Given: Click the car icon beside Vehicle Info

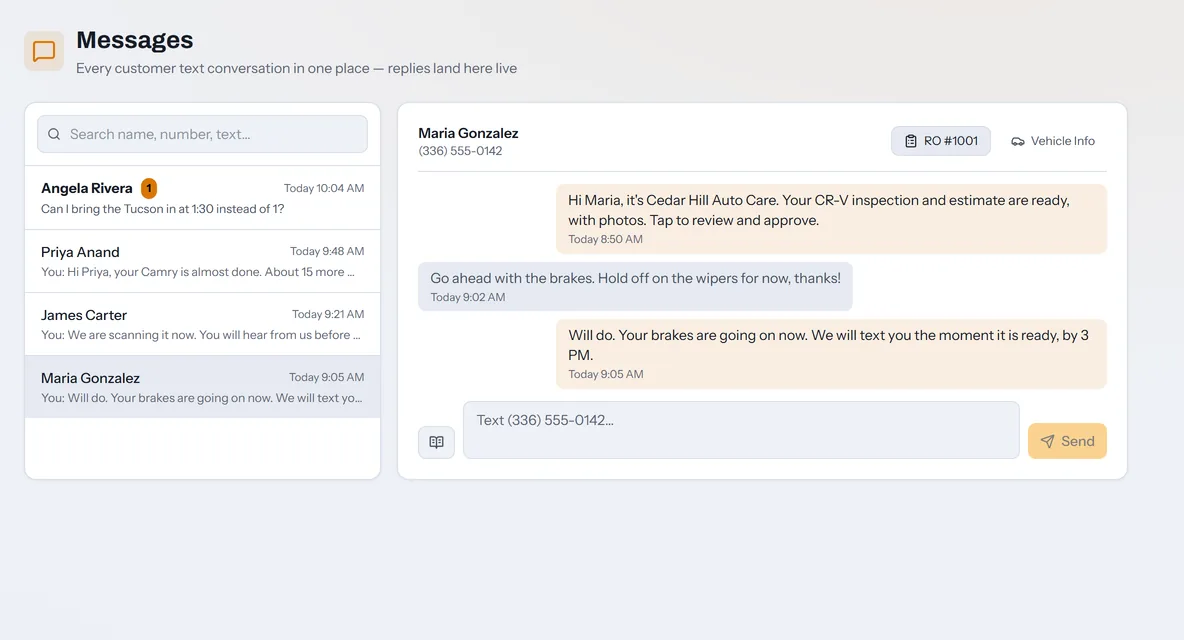Looking at the screenshot, I should point(1018,141).
